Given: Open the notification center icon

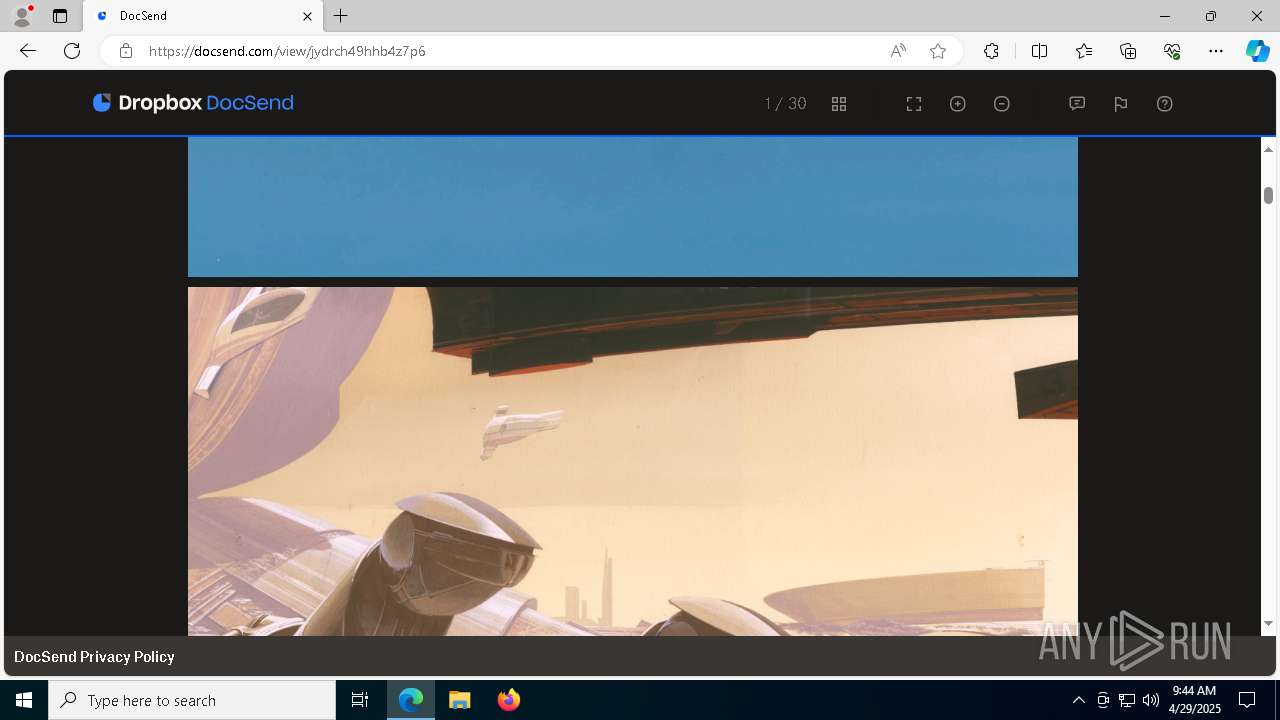Looking at the screenshot, I should [x=1247, y=700].
